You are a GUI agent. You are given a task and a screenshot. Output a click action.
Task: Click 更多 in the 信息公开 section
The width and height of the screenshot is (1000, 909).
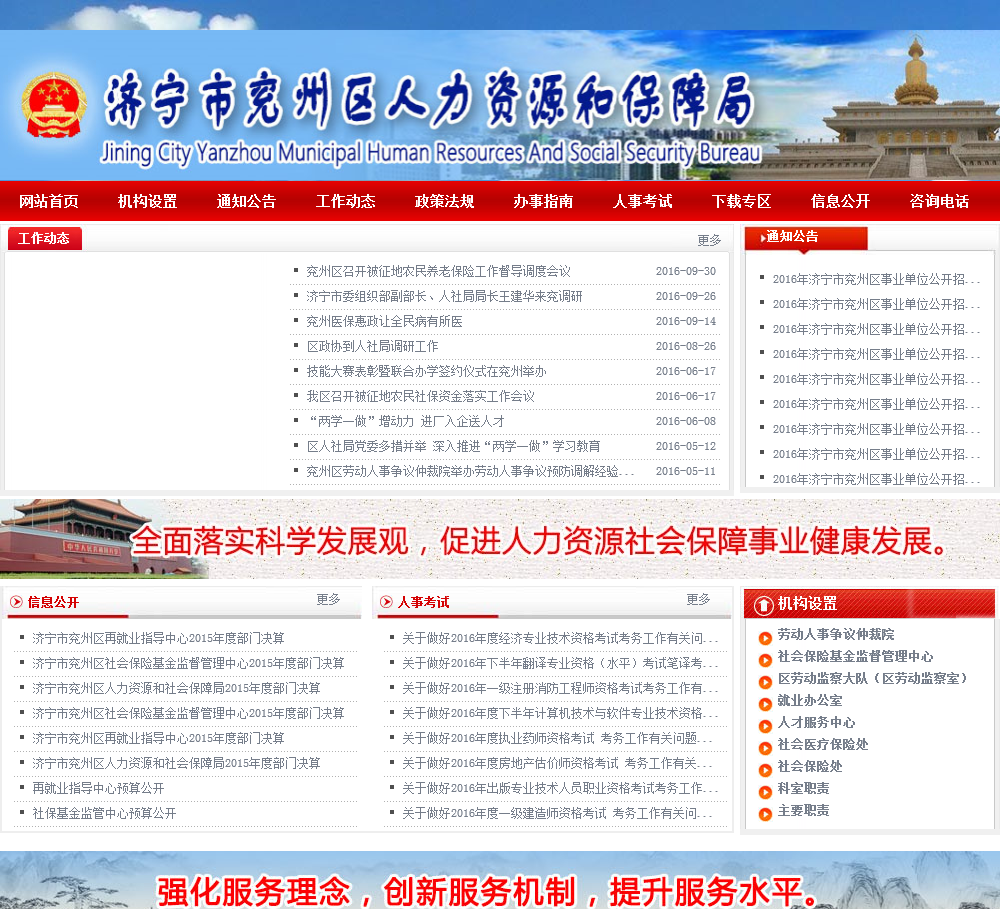(328, 600)
